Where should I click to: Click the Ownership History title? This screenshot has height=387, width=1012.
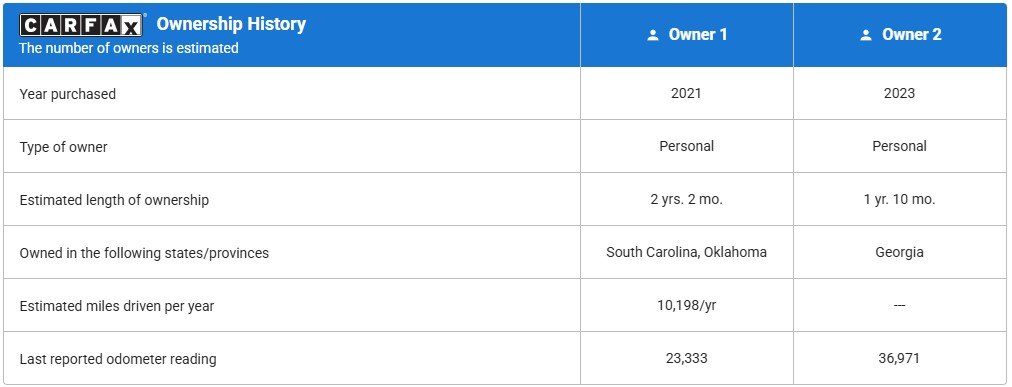[x=231, y=24]
